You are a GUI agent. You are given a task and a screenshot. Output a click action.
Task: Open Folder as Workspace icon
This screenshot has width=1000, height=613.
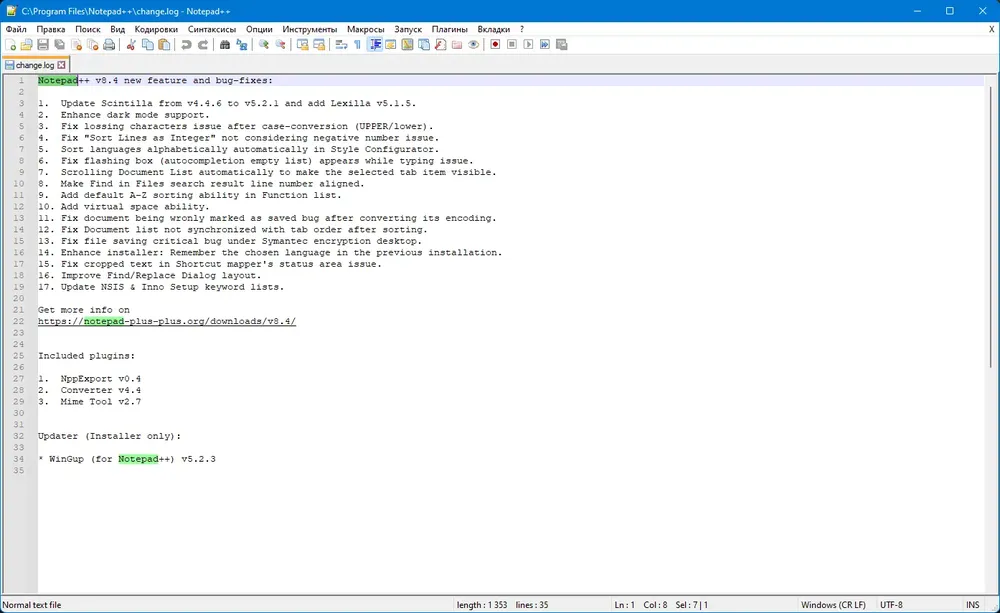coord(457,45)
